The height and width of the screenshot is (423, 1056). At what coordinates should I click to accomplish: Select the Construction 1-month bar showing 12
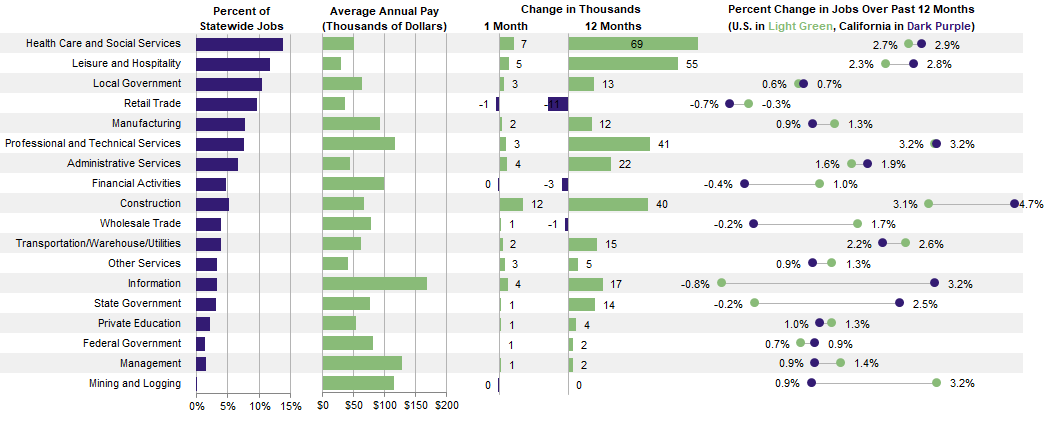511,204
